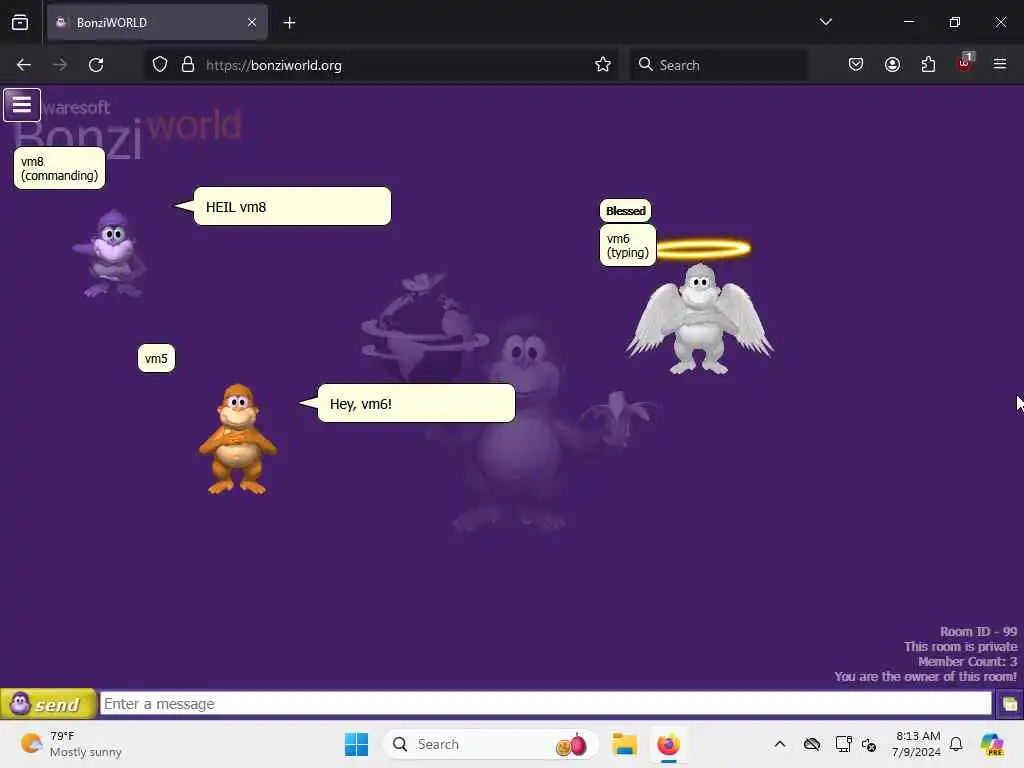The image size is (1024, 768).
Task: Open the notifications bell icon
Action: 956,744
